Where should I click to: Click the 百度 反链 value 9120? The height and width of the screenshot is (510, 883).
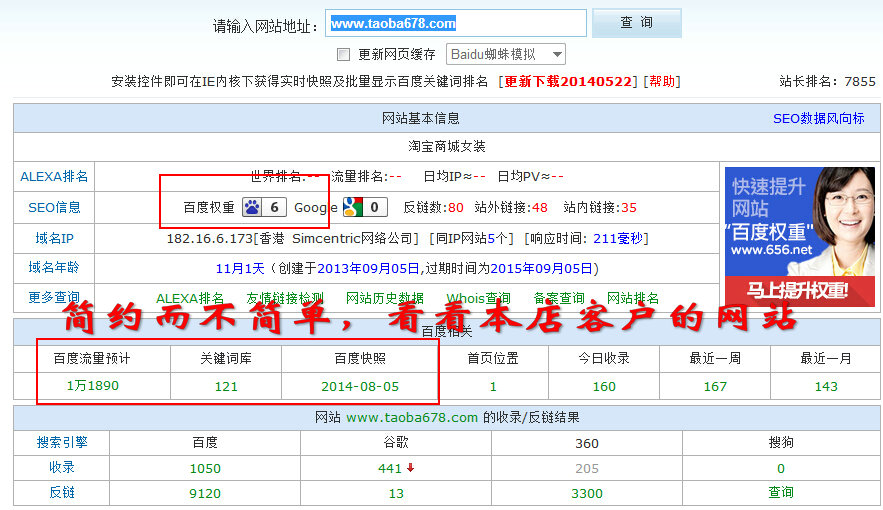(x=205, y=494)
